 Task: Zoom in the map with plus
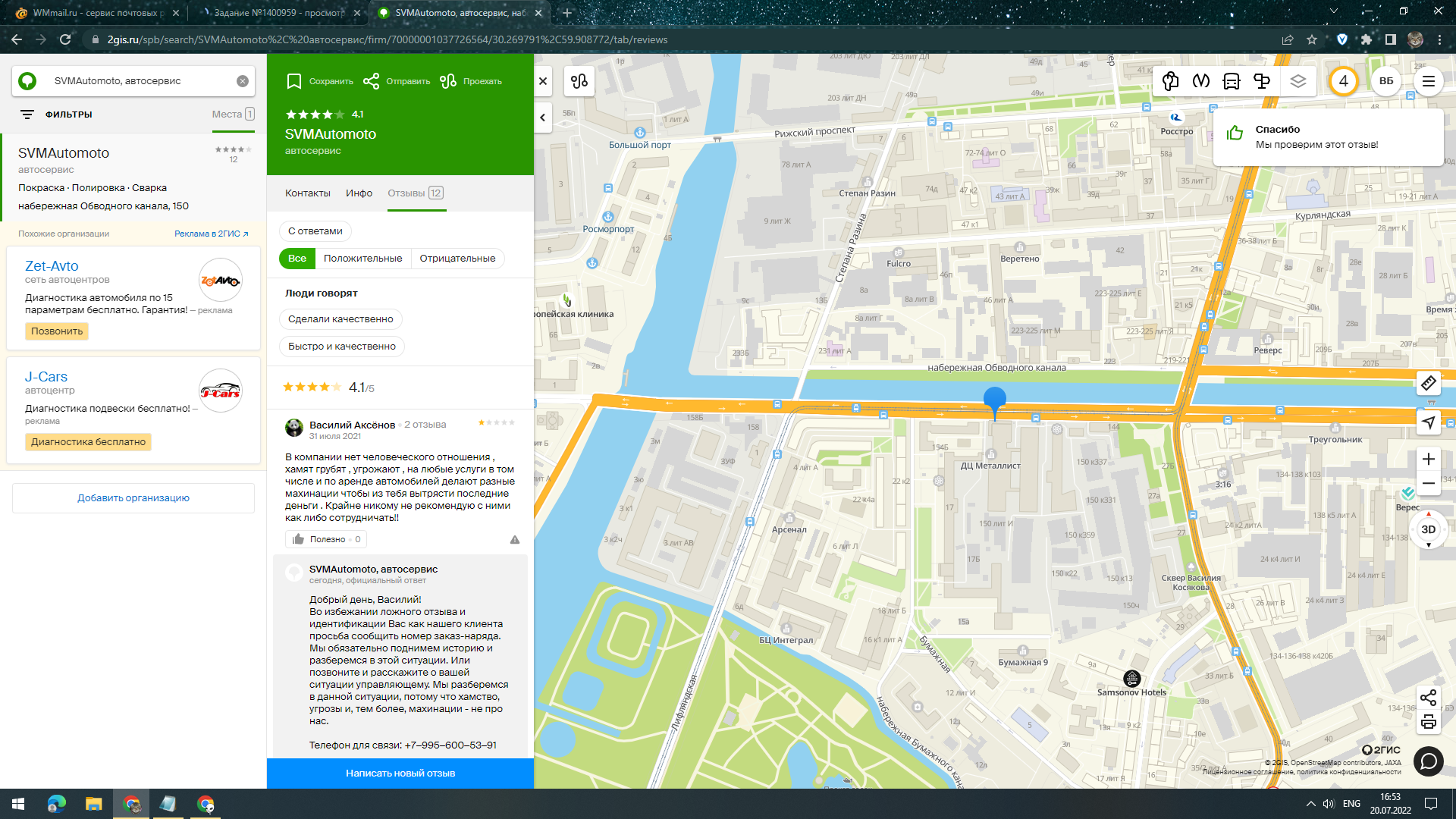(x=1429, y=459)
